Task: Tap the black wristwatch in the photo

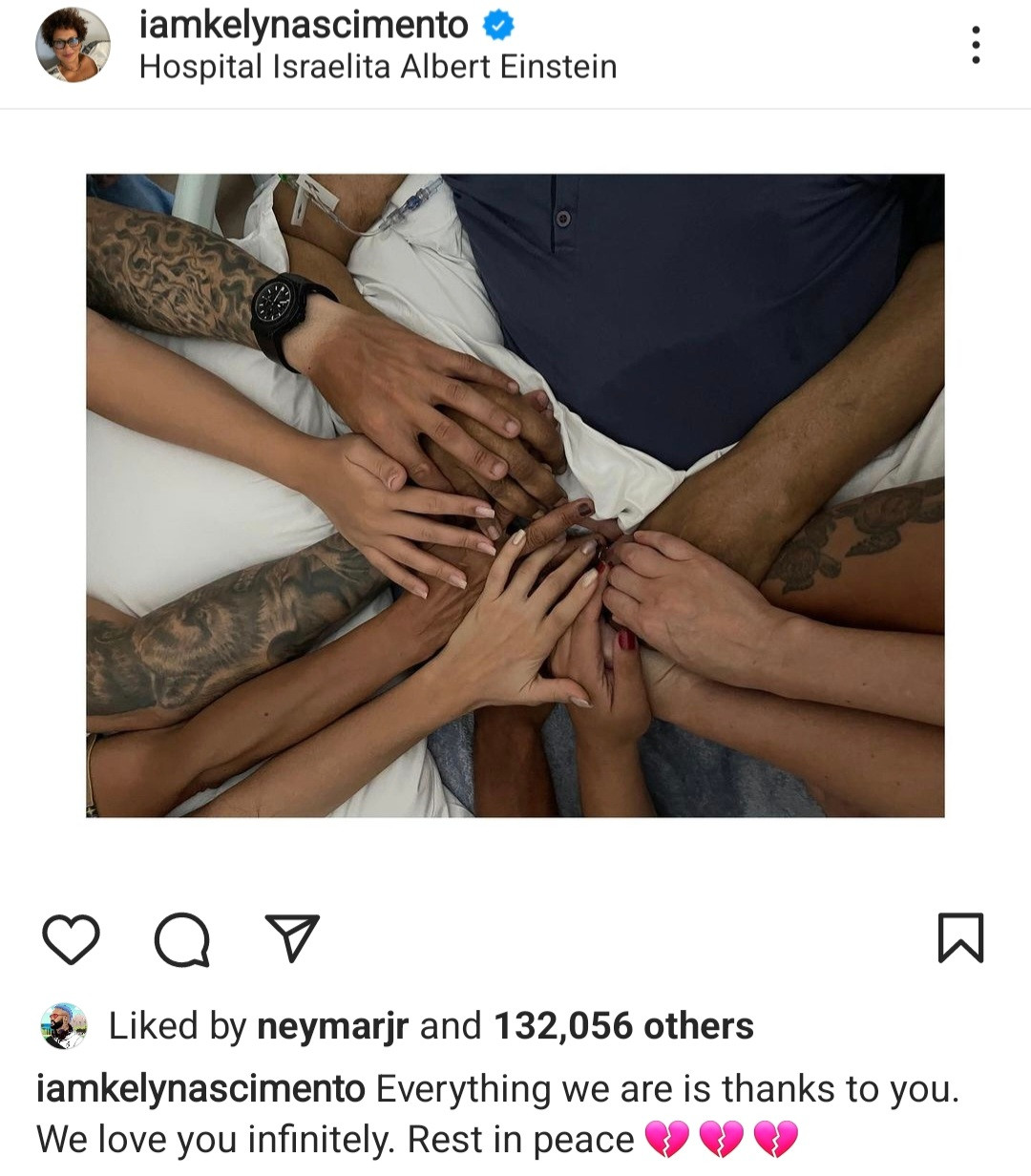Action: tap(286, 318)
